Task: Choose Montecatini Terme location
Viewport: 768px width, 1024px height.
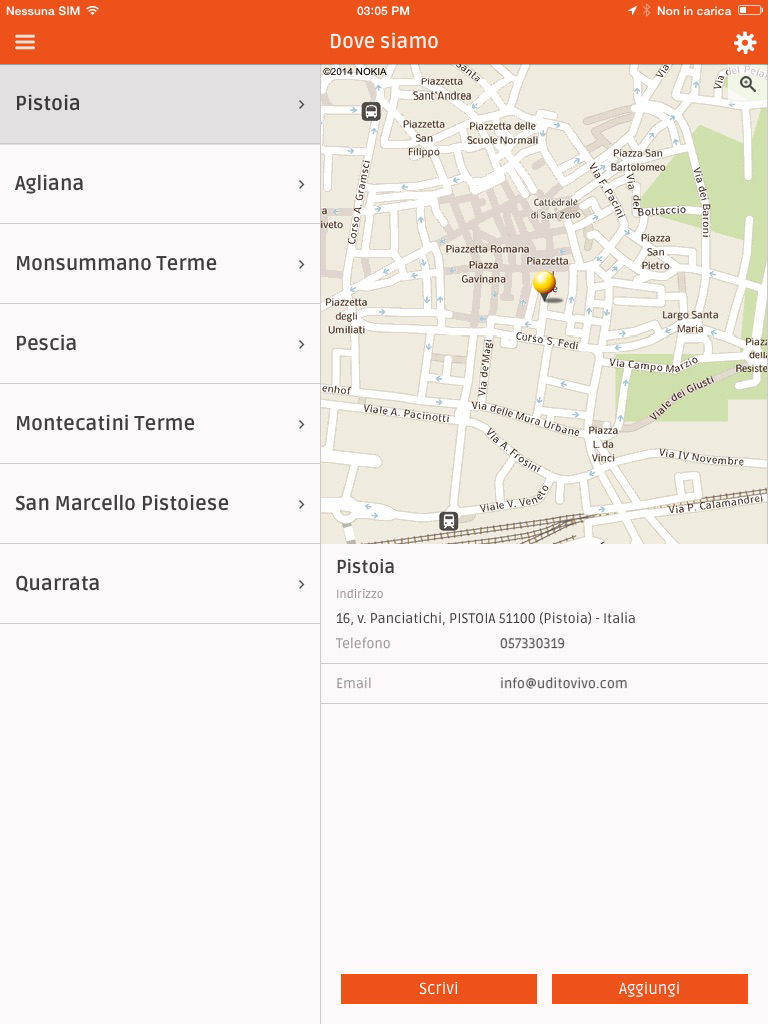Action: click(160, 424)
